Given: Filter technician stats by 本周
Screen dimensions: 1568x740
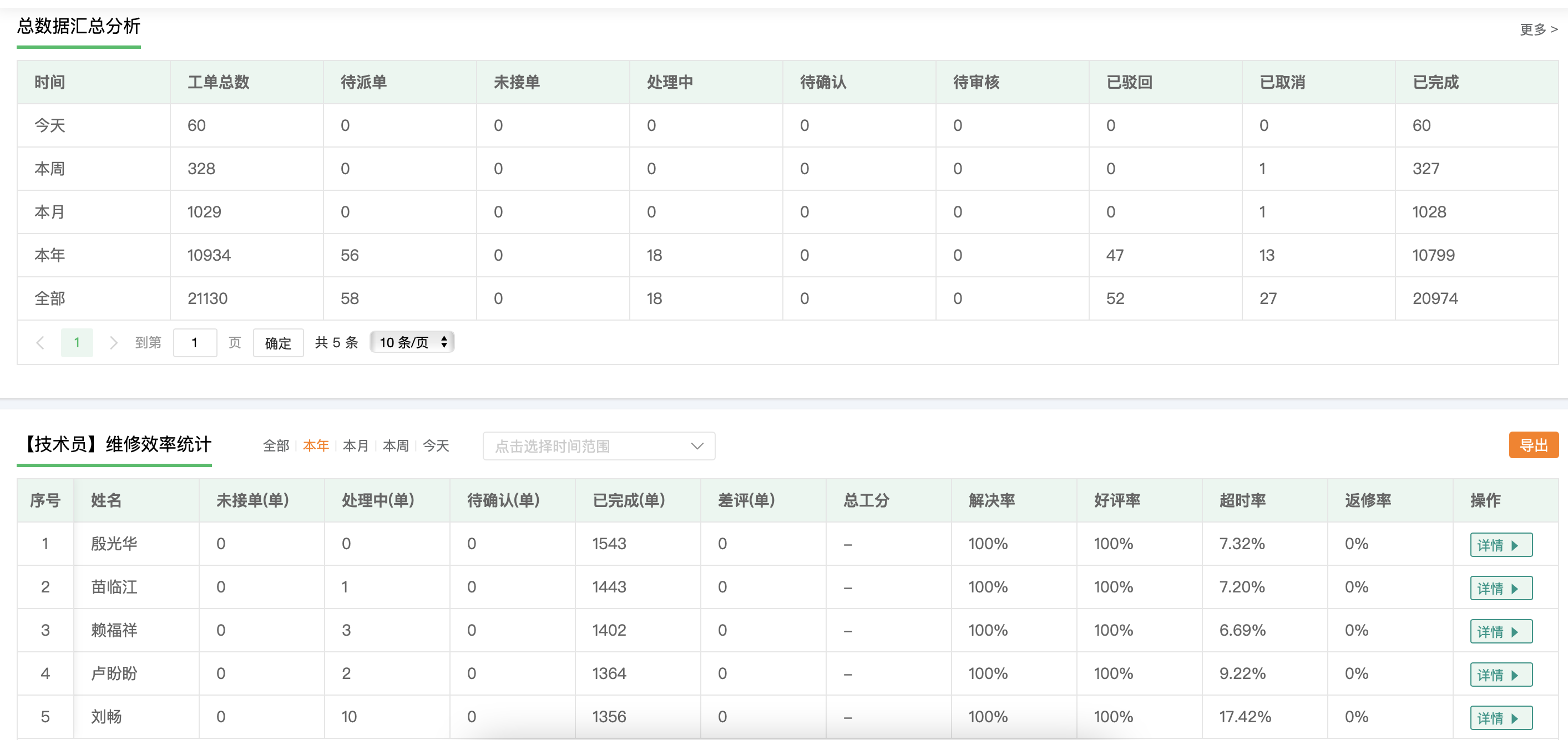Looking at the screenshot, I should pyautogui.click(x=396, y=445).
